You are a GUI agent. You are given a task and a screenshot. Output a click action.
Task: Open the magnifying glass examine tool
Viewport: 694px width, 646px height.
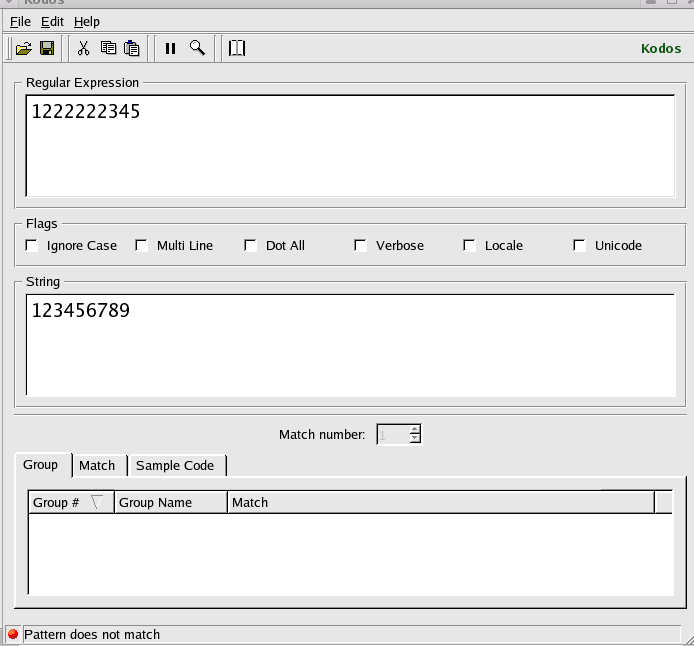coord(197,48)
